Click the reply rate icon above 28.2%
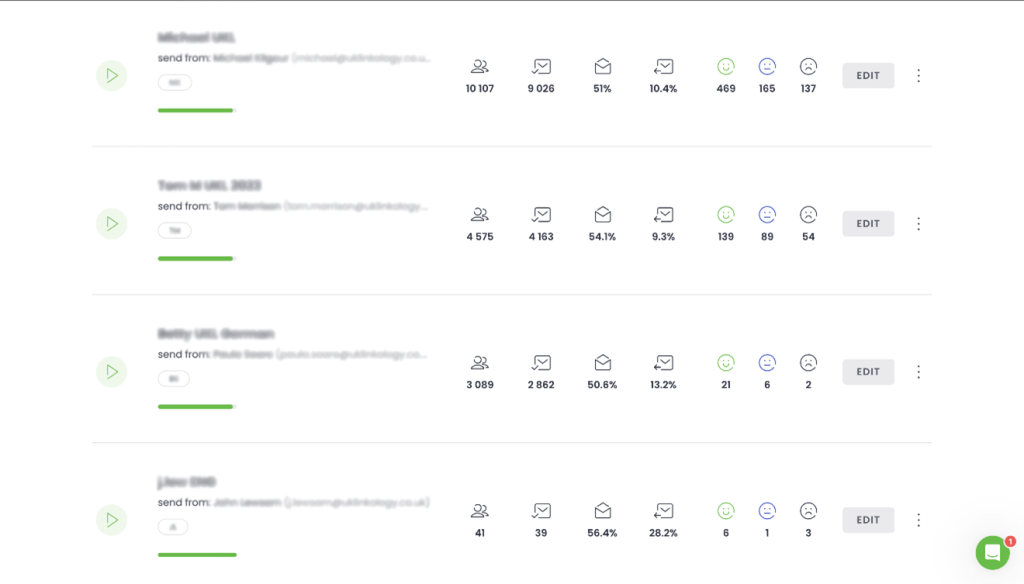Viewport: 1024px width, 584px height. tap(664, 511)
